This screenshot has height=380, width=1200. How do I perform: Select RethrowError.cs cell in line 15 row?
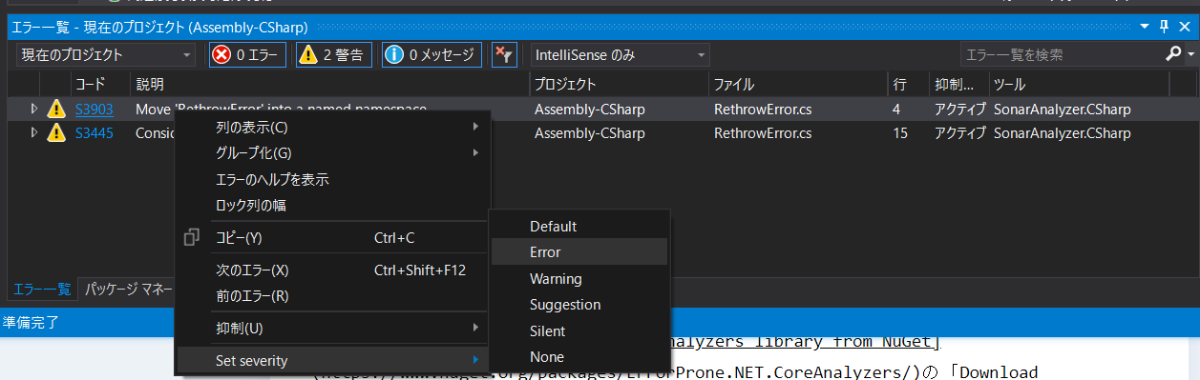click(x=762, y=132)
